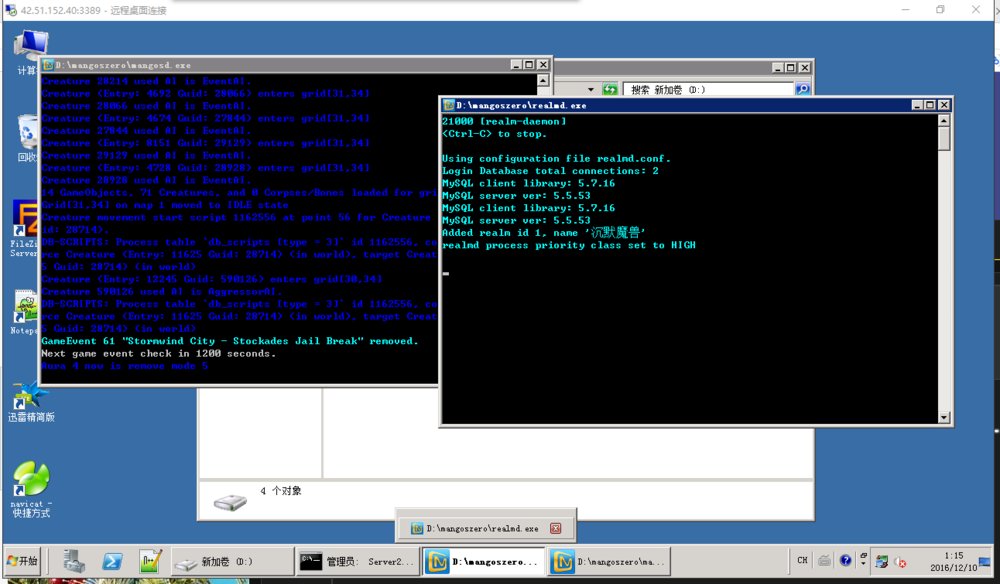Launch the Xunlei (迅雷精简版) desktop icon

[x=31, y=402]
